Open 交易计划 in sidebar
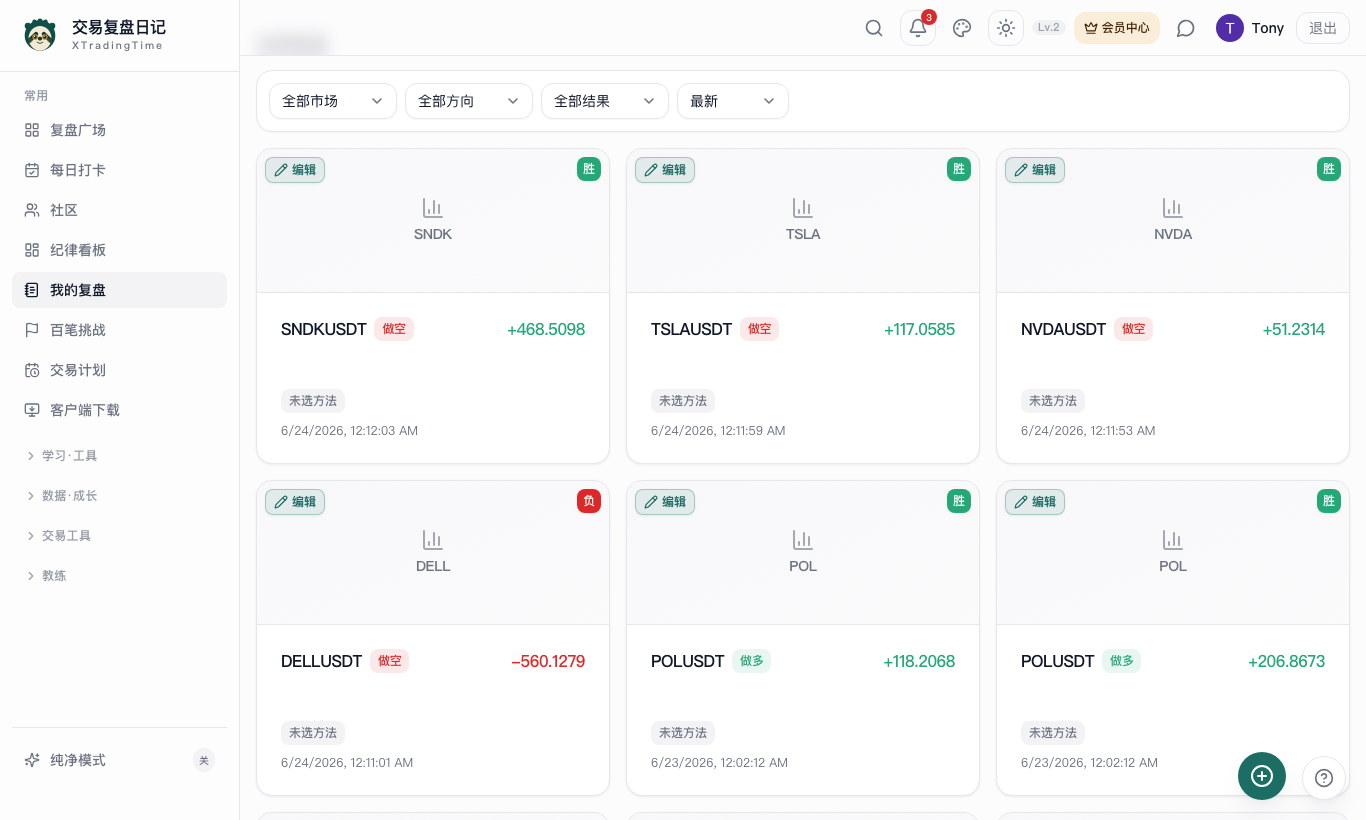 click(119, 370)
